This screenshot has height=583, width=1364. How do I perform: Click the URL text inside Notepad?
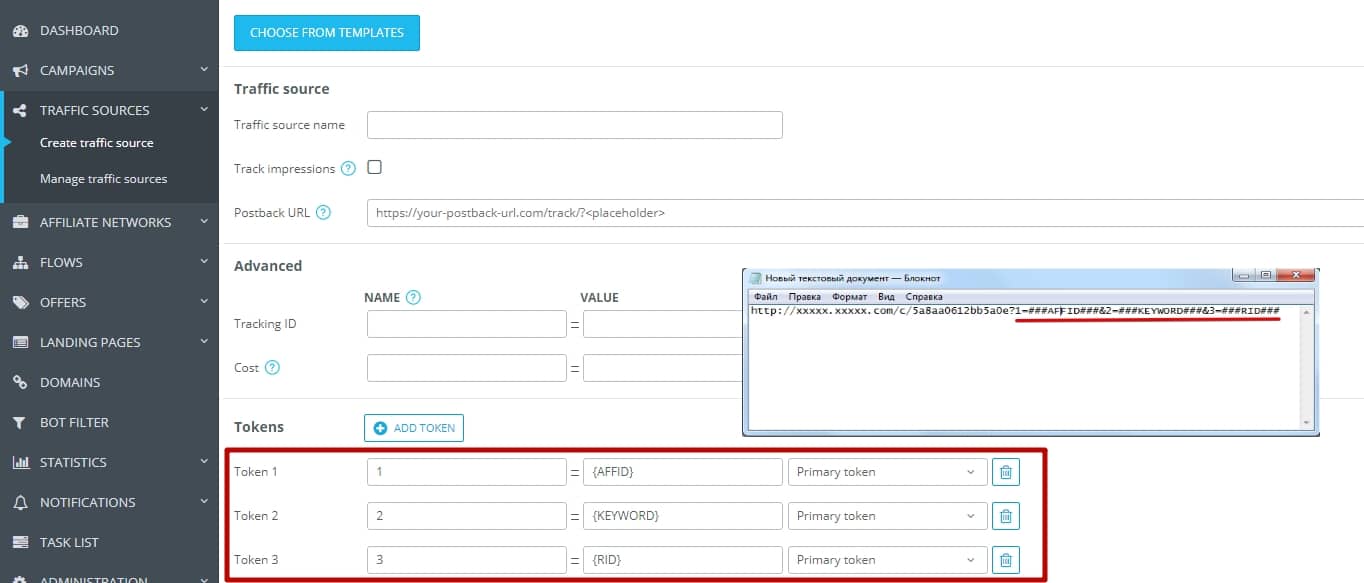1015,312
